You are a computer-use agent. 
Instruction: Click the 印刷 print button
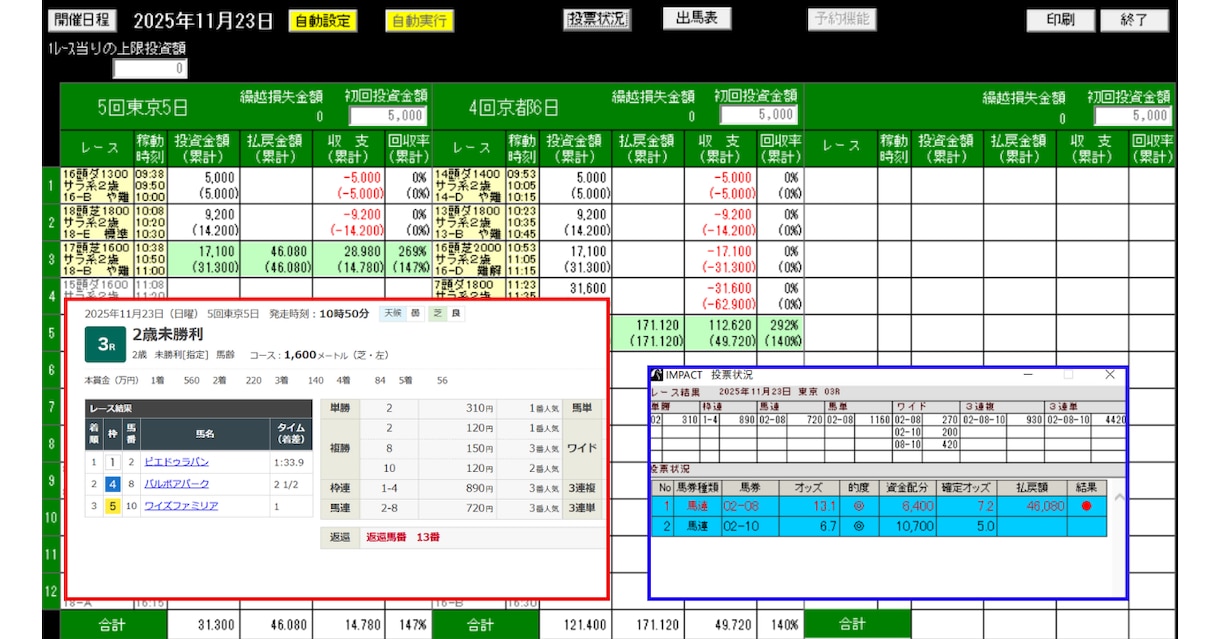point(1060,20)
